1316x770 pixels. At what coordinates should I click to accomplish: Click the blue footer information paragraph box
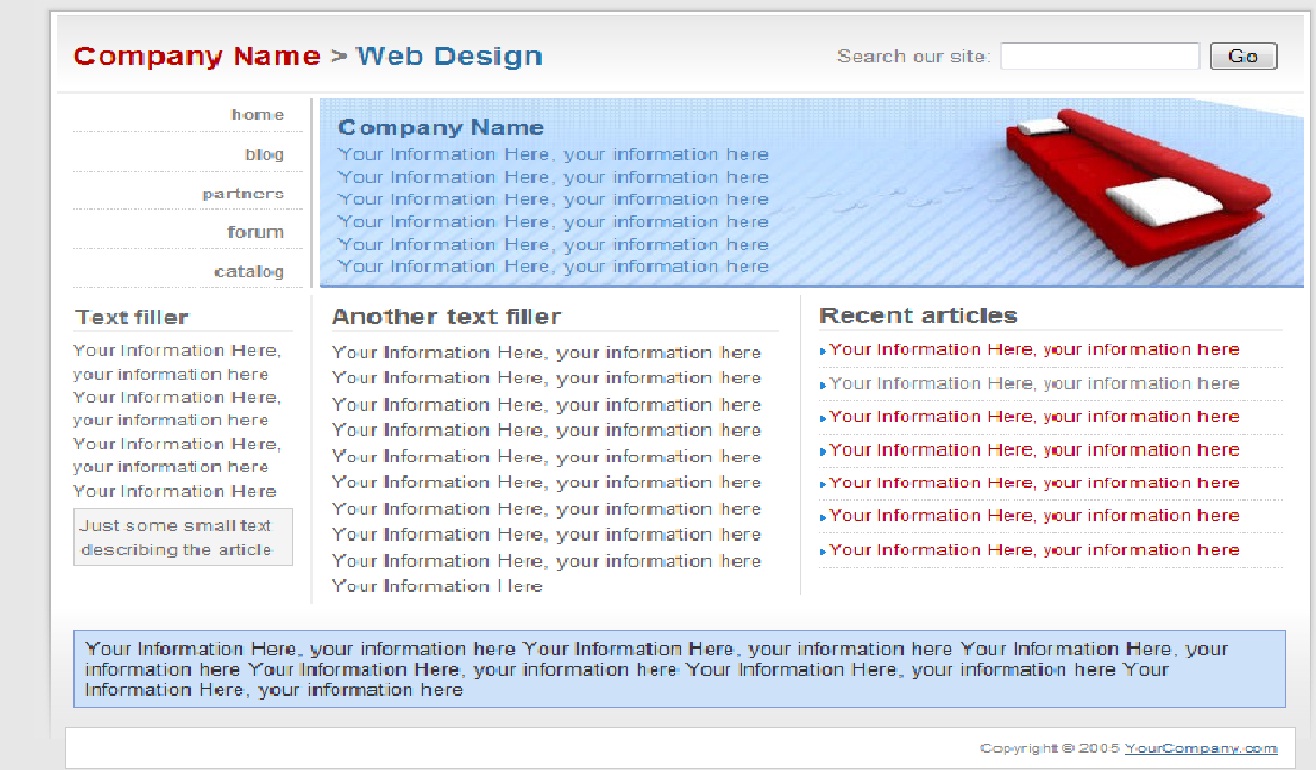pyautogui.click(x=679, y=669)
